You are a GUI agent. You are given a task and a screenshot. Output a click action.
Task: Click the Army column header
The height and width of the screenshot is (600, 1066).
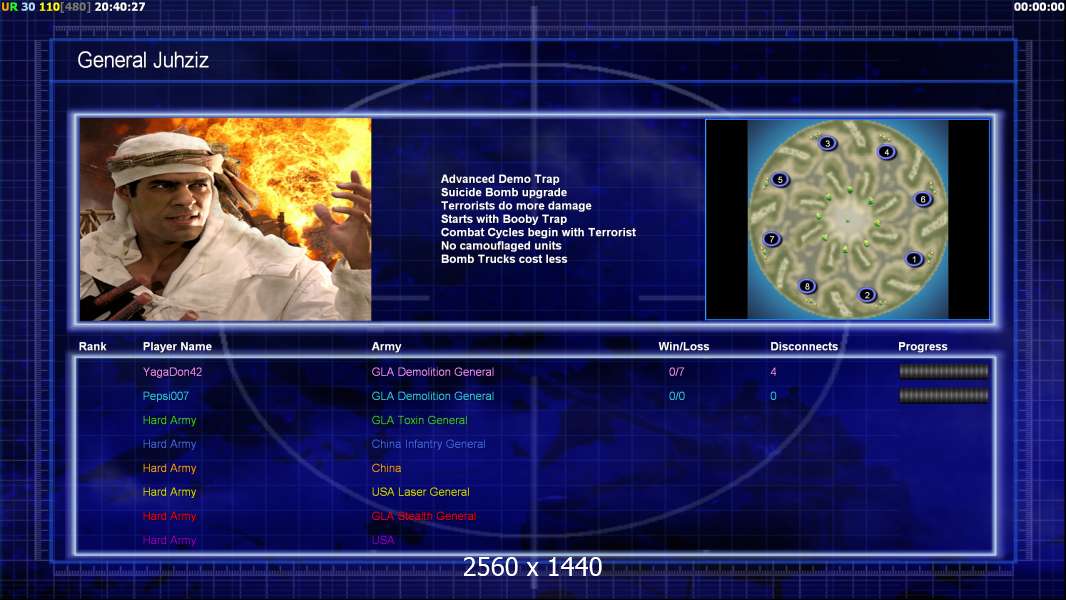tap(386, 347)
